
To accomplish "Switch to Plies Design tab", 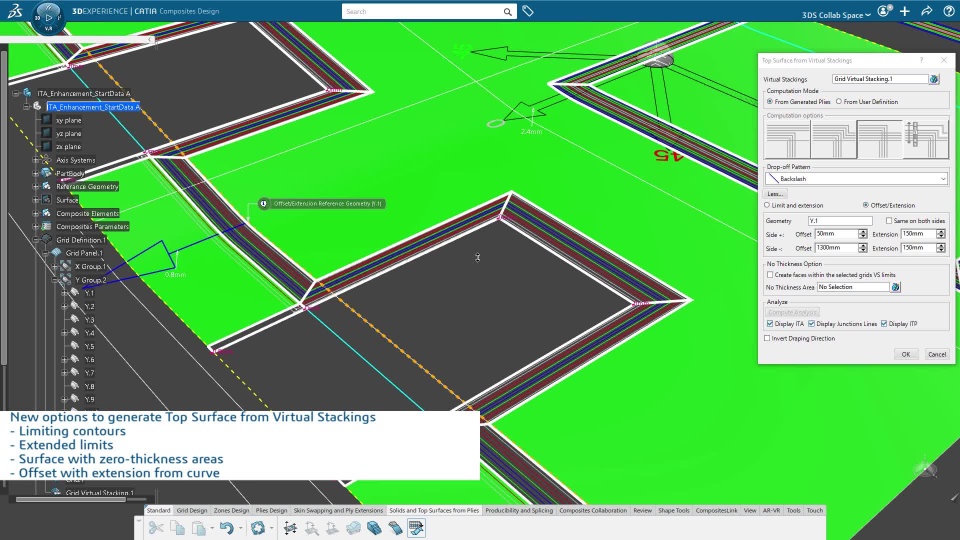I will click(x=271, y=510).
